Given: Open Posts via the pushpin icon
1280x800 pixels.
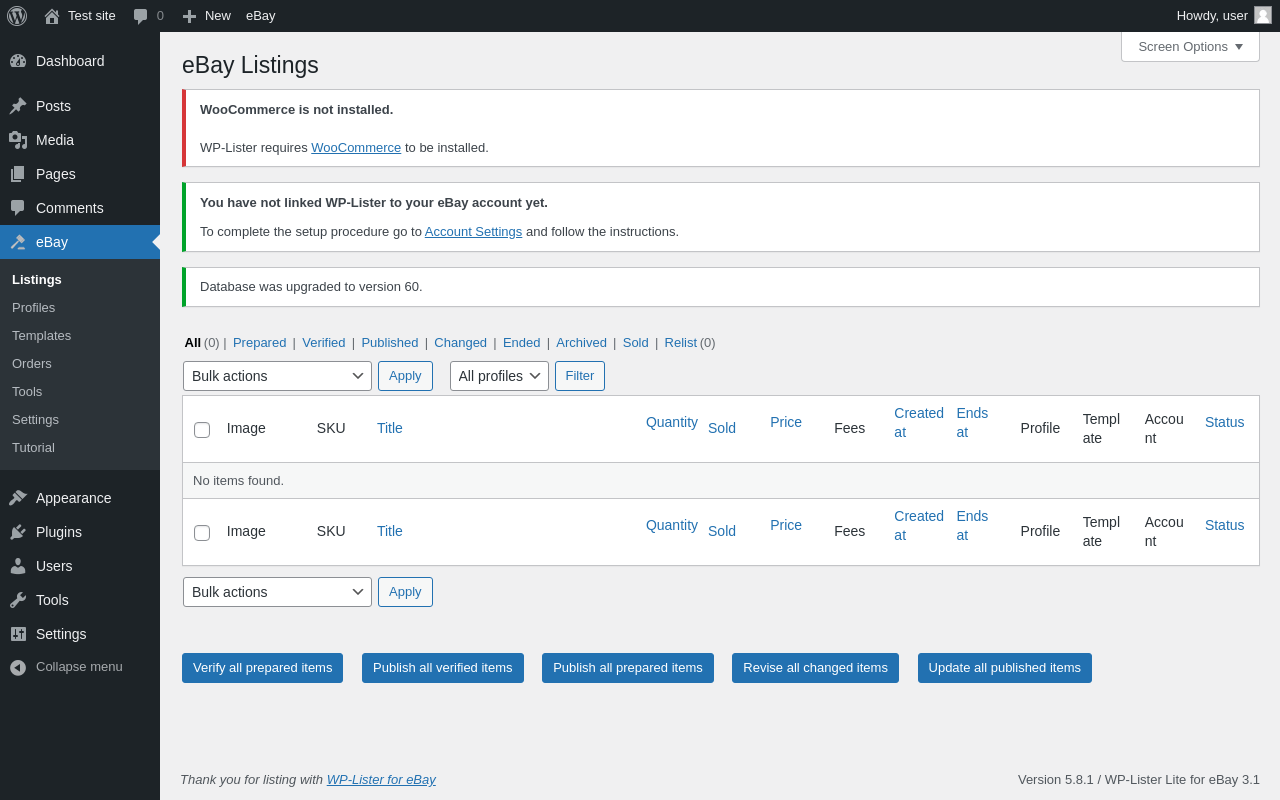Looking at the screenshot, I should (x=18, y=106).
